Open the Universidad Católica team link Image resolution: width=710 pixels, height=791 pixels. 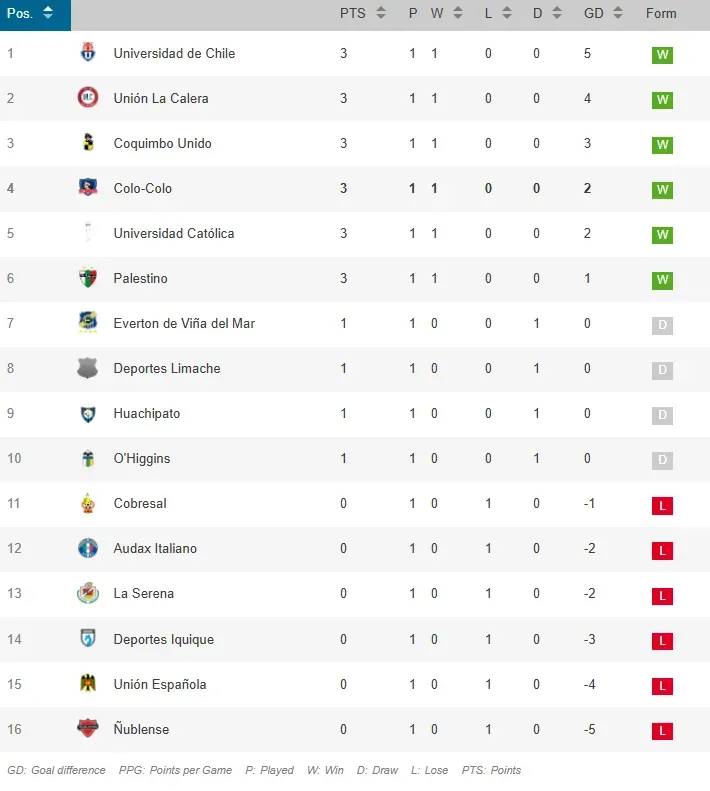click(174, 233)
